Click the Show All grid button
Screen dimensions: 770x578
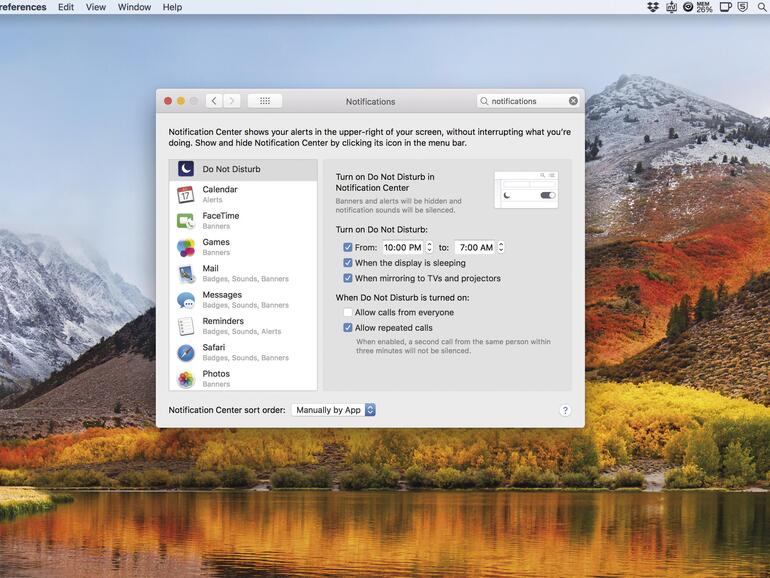265,101
